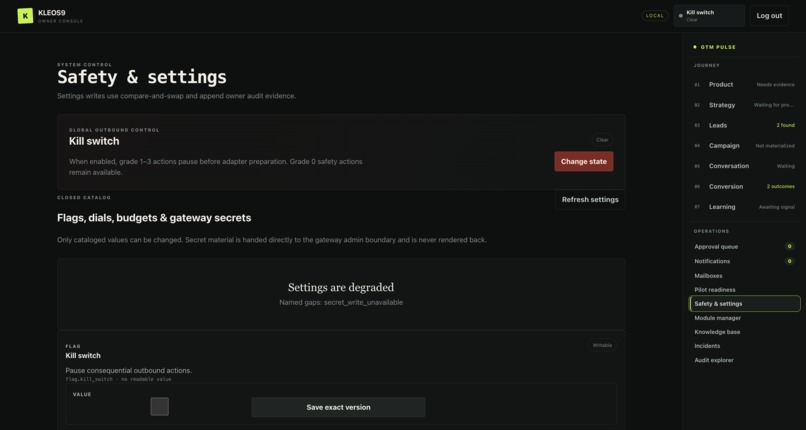Open Incidents page
Screen dimensions: 806x430
click(x=744, y=346)
